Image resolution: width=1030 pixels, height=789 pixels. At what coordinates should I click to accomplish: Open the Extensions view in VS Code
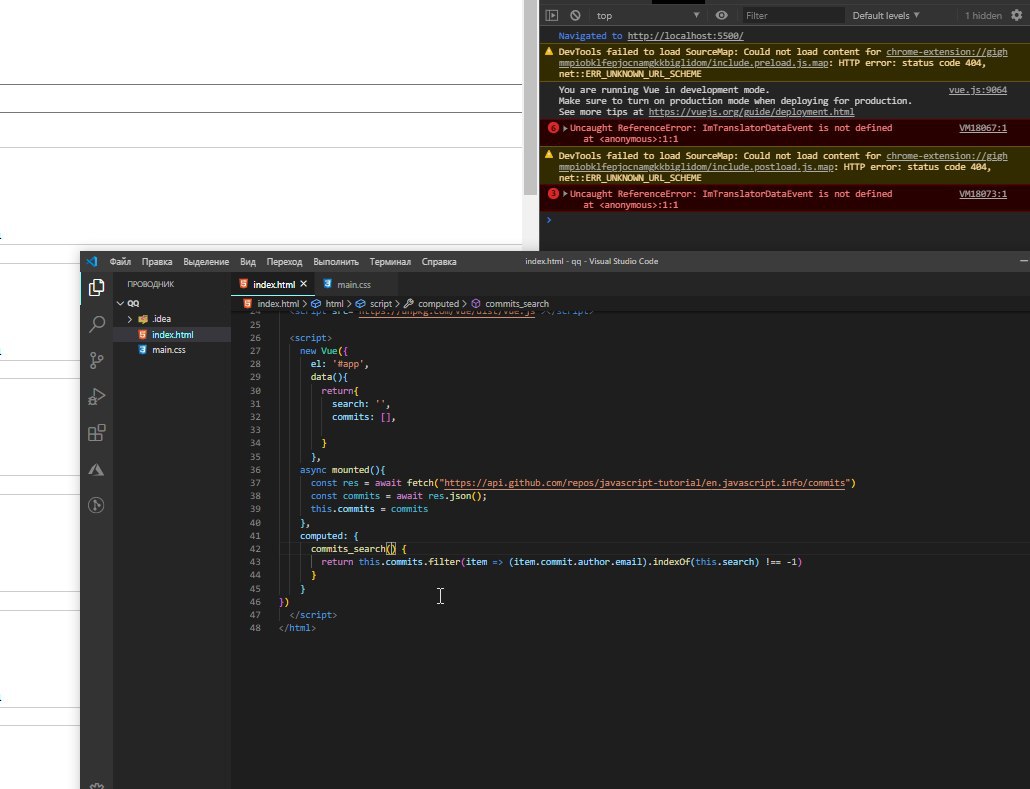(97, 433)
